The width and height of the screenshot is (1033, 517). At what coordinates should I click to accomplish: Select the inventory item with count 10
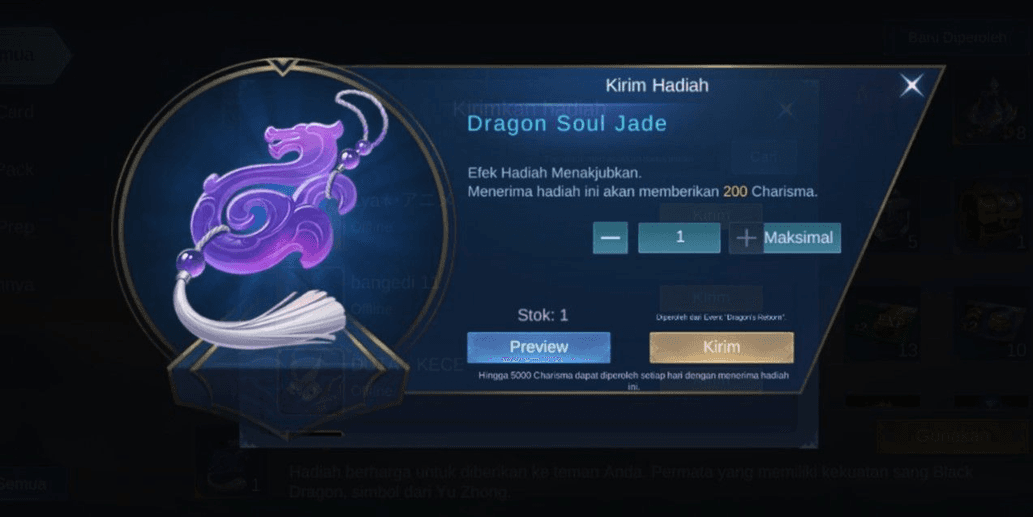click(991, 323)
